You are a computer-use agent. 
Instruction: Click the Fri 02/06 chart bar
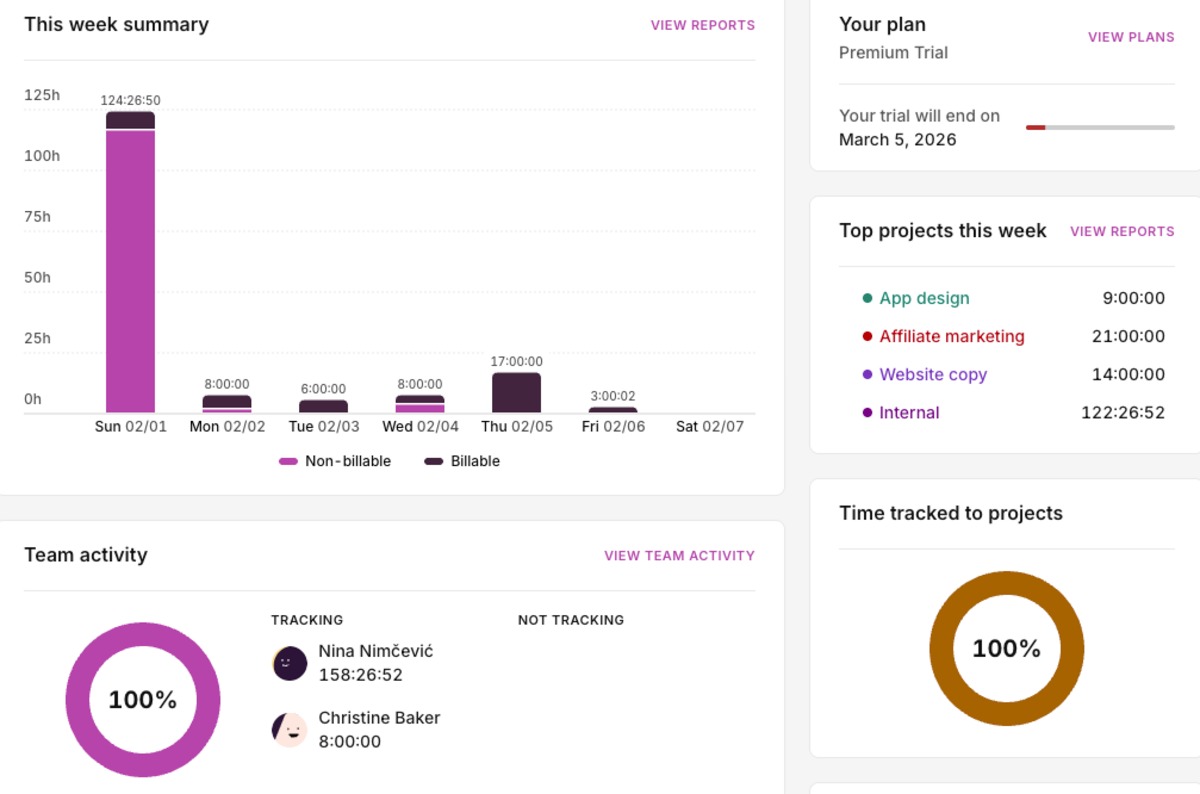pyautogui.click(x=612, y=409)
